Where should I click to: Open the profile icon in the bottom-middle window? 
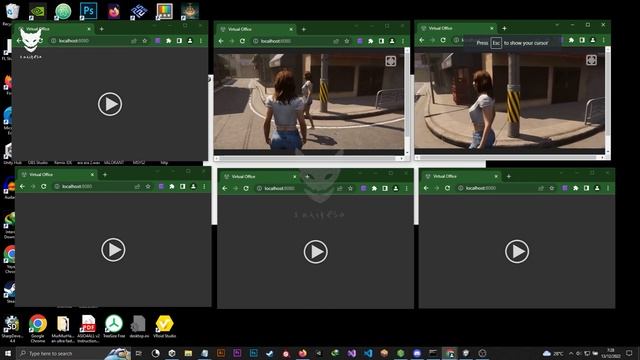[x=396, y=189]
